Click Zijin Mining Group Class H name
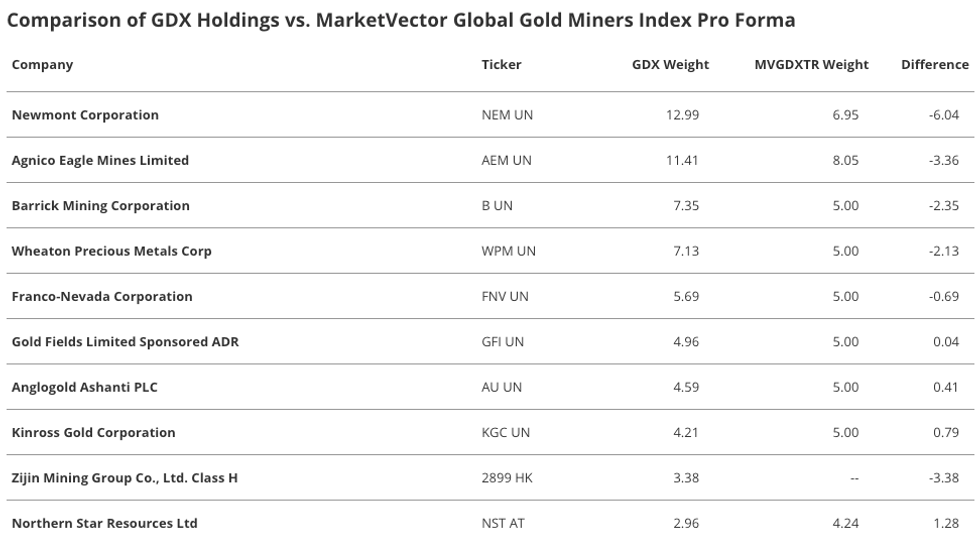 [124, 478]
